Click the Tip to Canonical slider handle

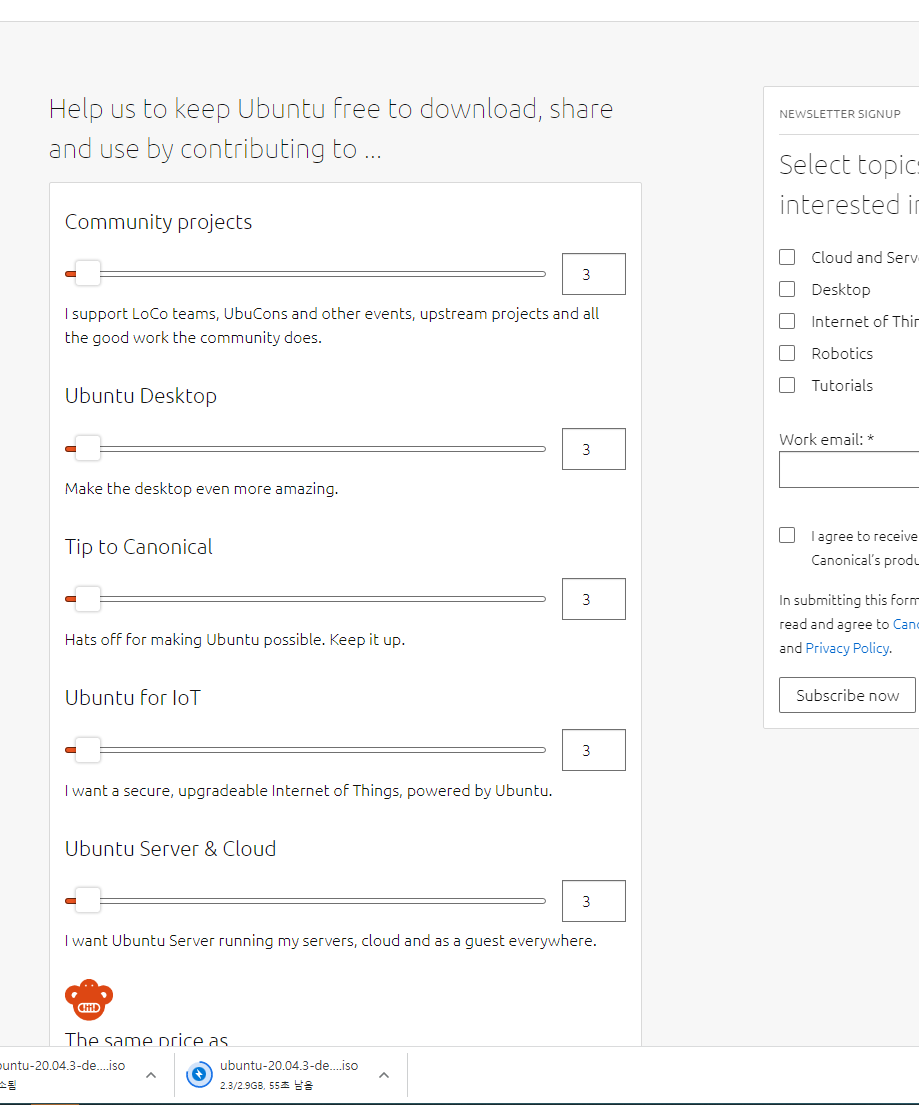click(88, 599)
